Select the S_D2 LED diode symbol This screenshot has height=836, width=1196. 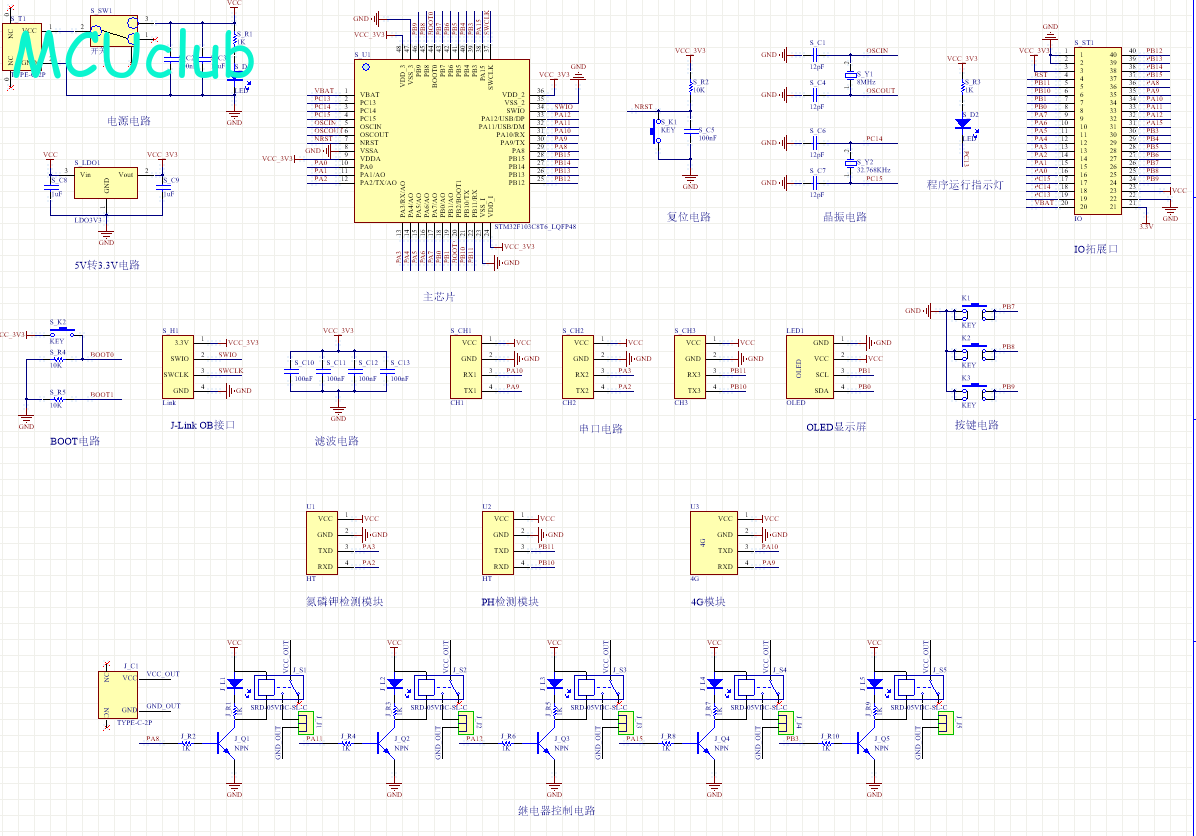point(964,124)
